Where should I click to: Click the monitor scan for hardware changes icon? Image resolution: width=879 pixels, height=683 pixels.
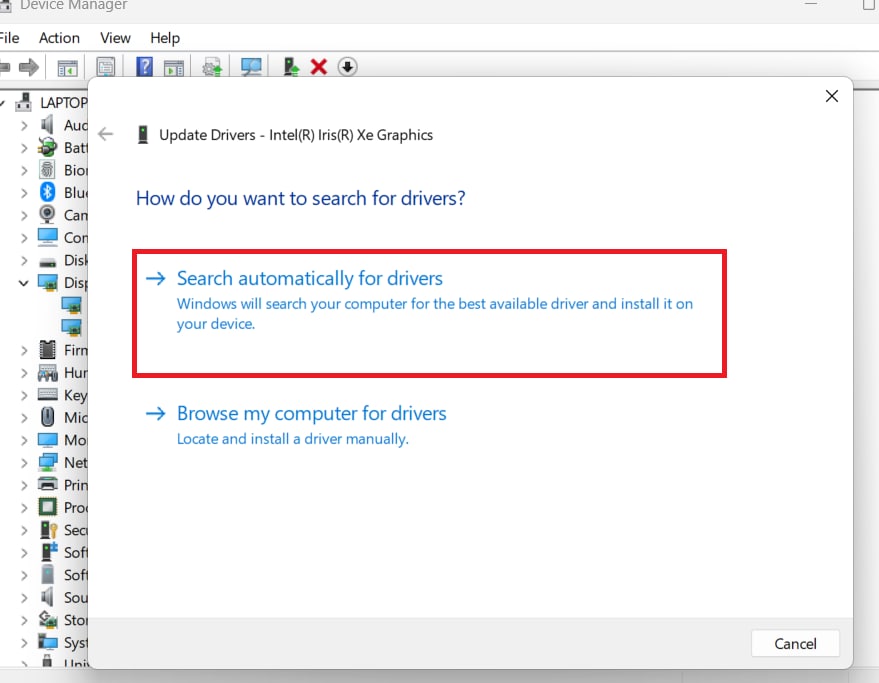(x=251, y=67)
